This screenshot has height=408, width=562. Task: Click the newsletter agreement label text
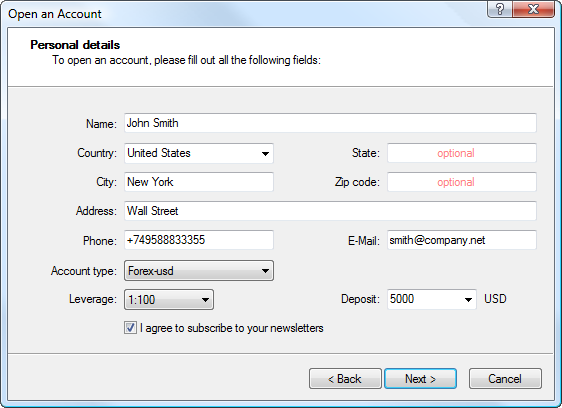(x=232, y=328)
